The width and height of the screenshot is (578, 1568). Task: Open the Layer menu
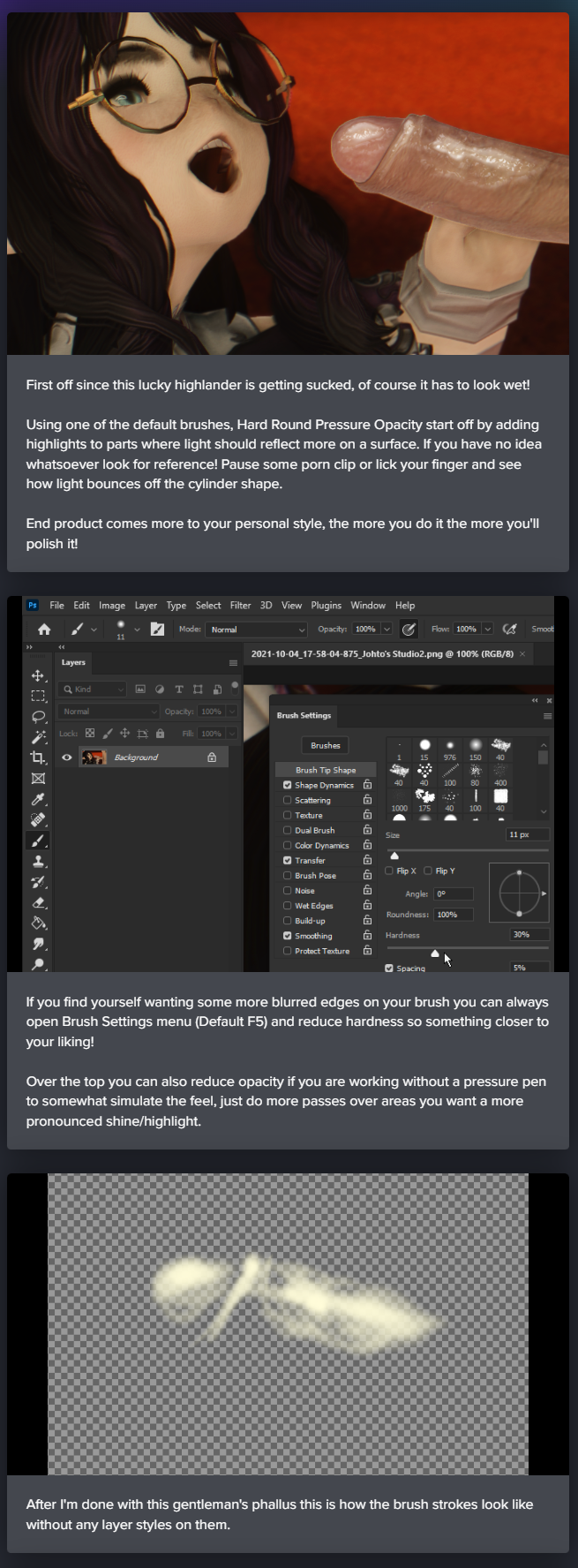click(146, 606)
